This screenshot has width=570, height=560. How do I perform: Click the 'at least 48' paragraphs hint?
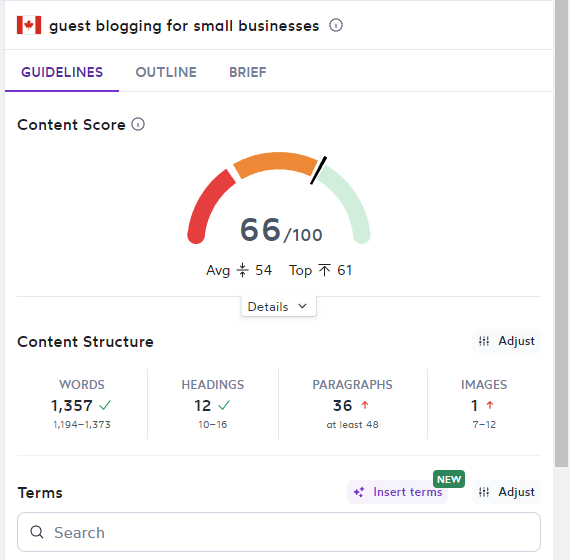point(352,424)
